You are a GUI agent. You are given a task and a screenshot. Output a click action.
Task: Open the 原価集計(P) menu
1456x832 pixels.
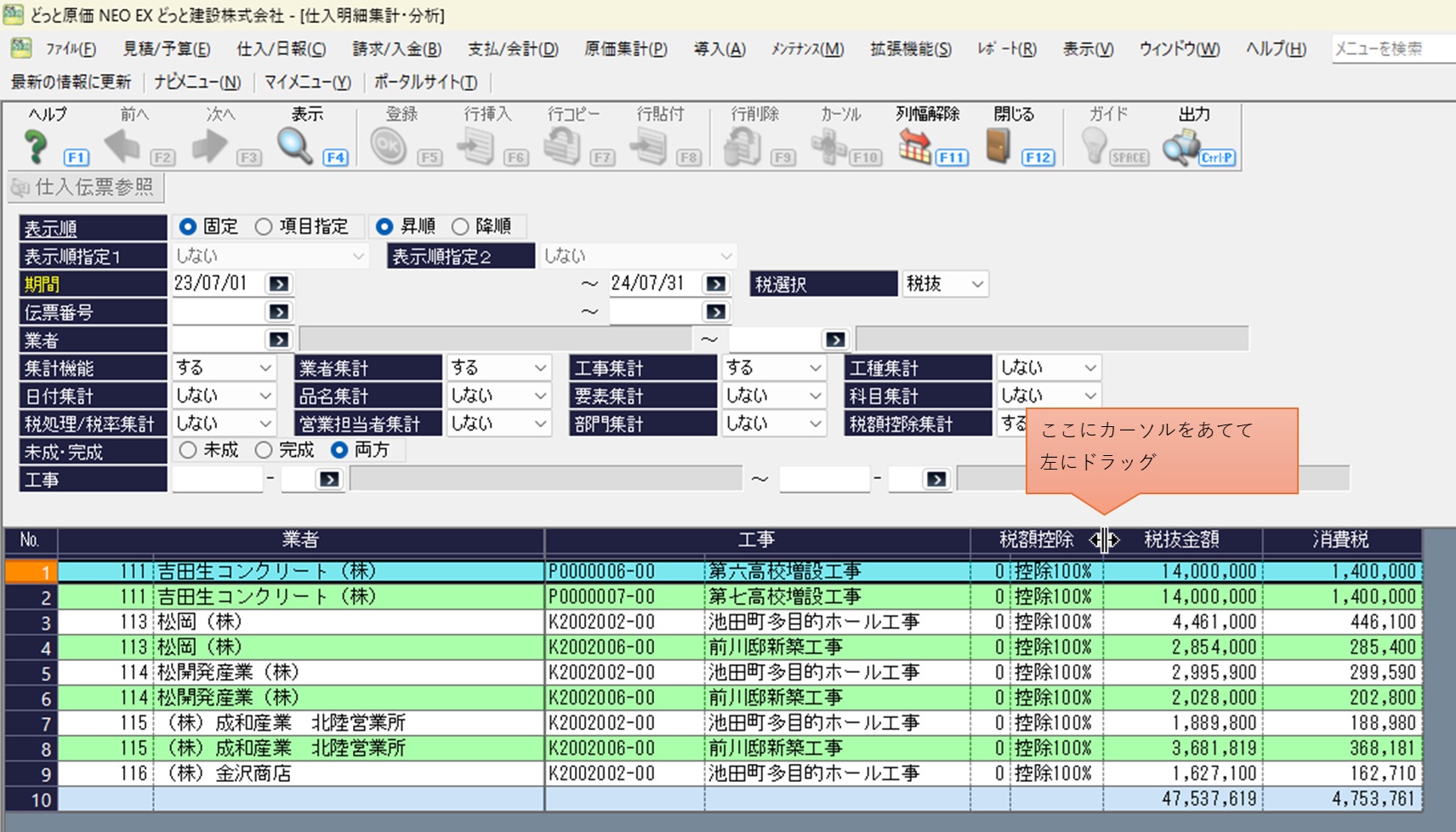[625, 49]
